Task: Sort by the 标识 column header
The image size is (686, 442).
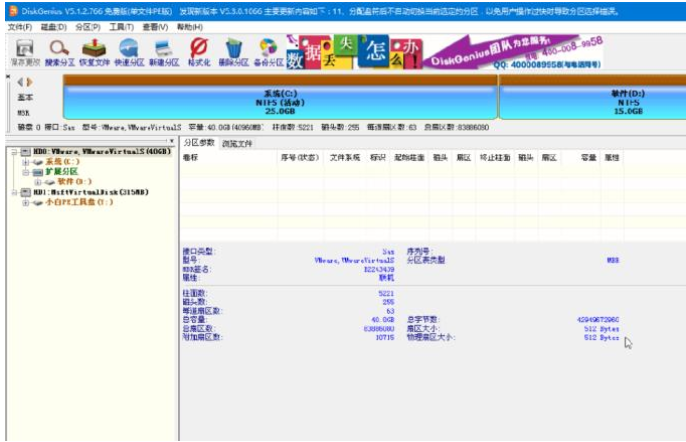Action: pos(378,158)
